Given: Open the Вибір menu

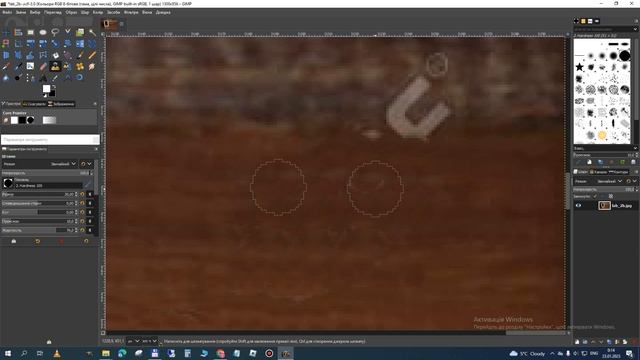Looking at the screenshot, I should 35,12.
